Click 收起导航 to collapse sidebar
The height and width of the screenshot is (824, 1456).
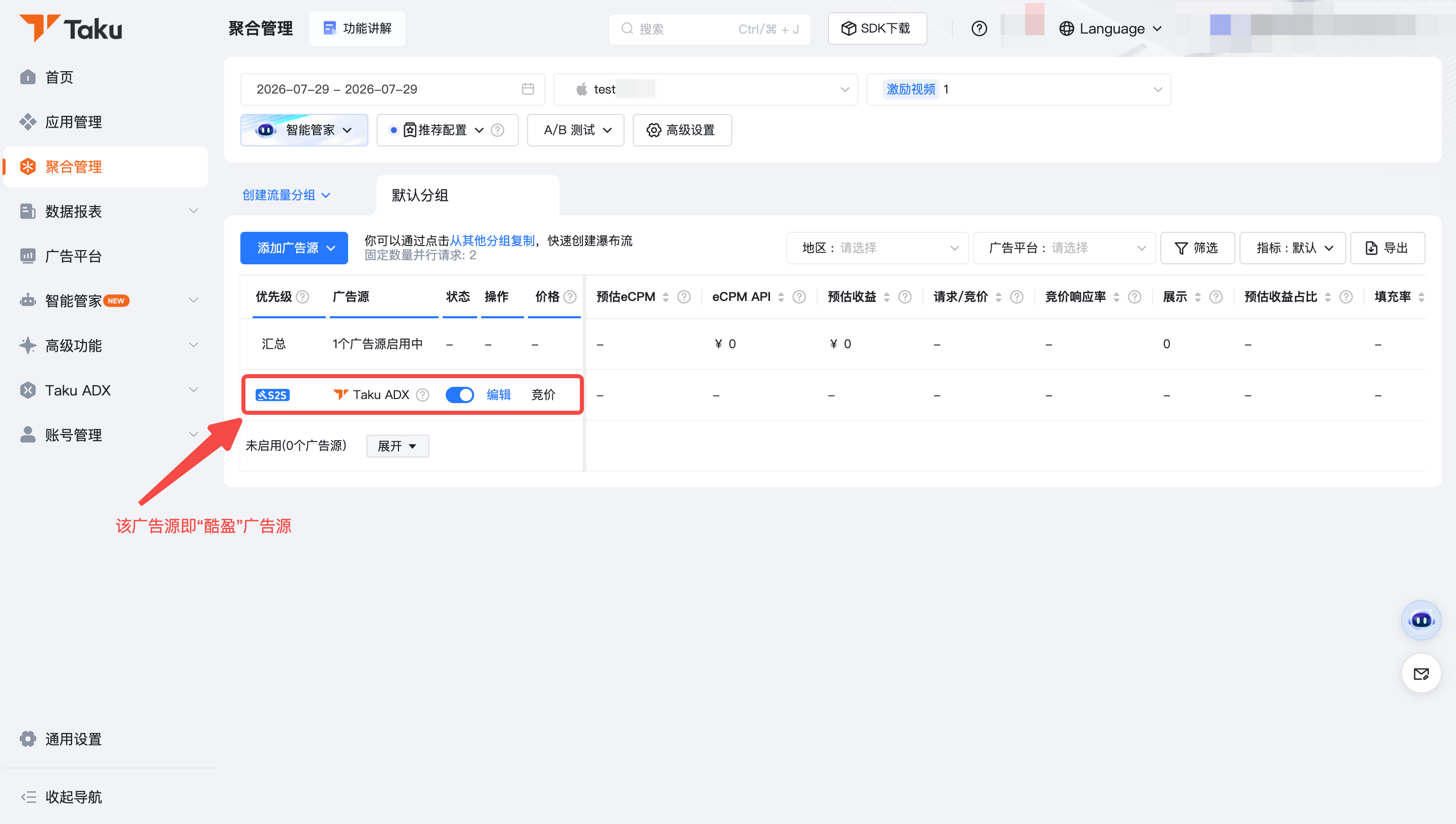pos(61,797)
